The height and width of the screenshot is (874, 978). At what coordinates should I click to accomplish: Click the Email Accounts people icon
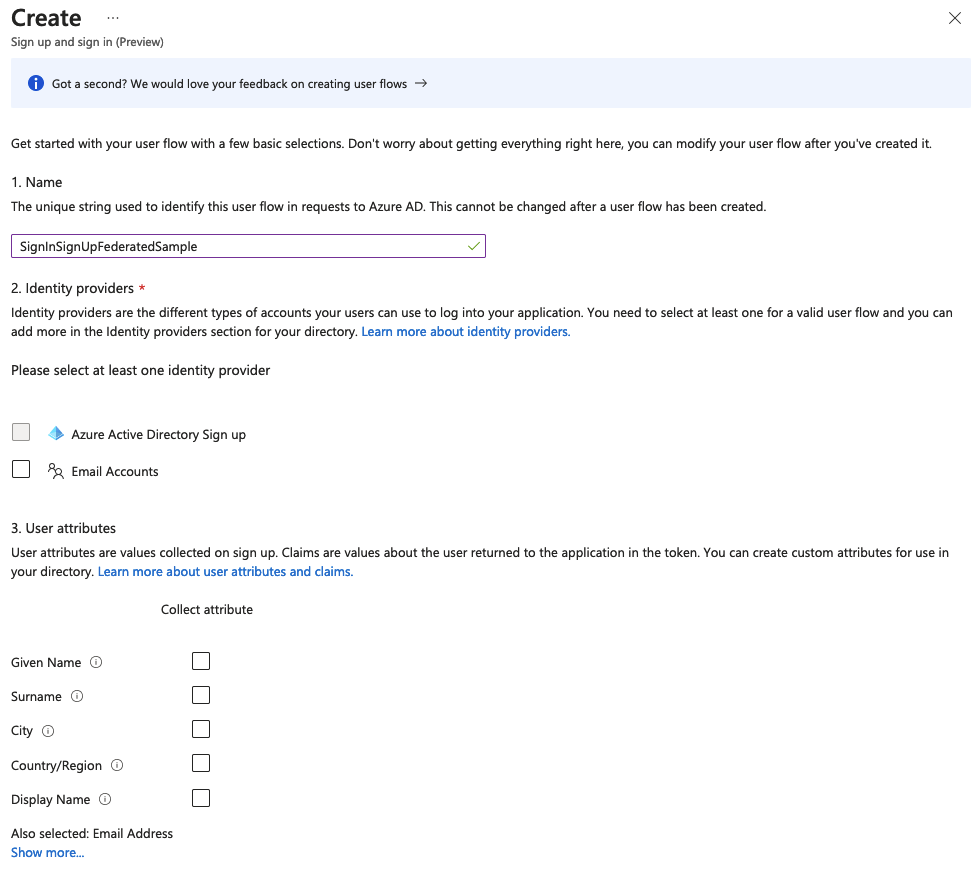(x=56, y=471)
